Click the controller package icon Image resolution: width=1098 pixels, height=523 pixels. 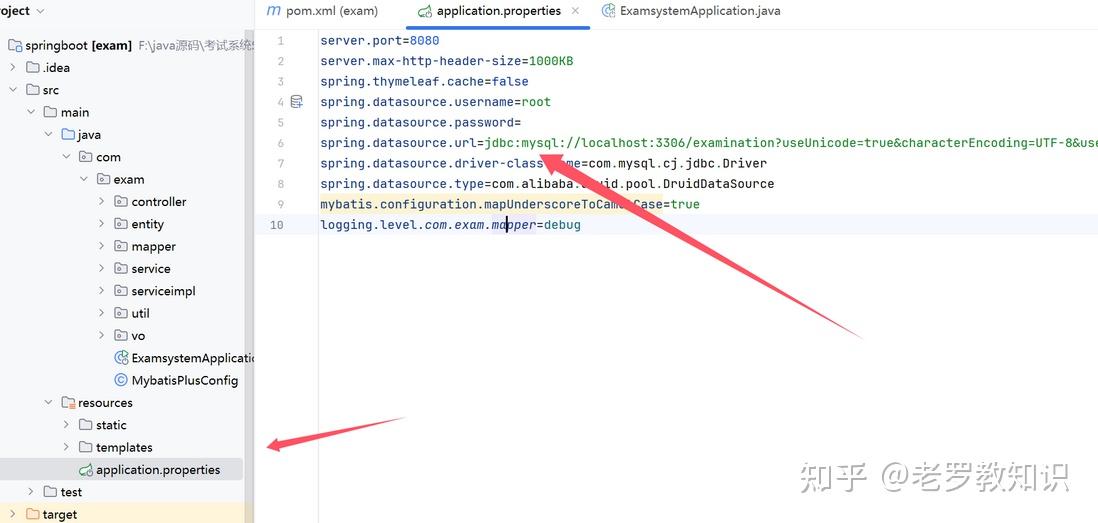(x=121, y=202)
